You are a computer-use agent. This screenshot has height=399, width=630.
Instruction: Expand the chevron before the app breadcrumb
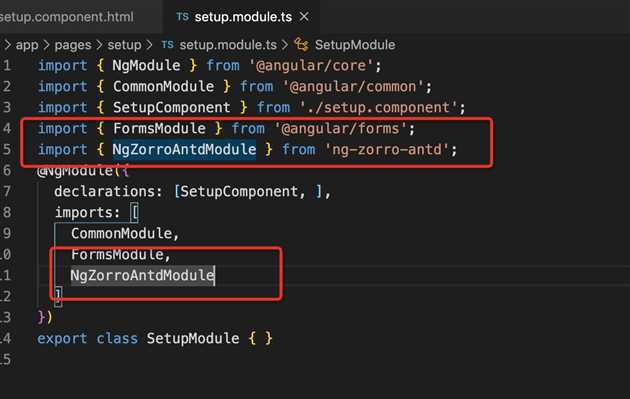pos(7,45)
